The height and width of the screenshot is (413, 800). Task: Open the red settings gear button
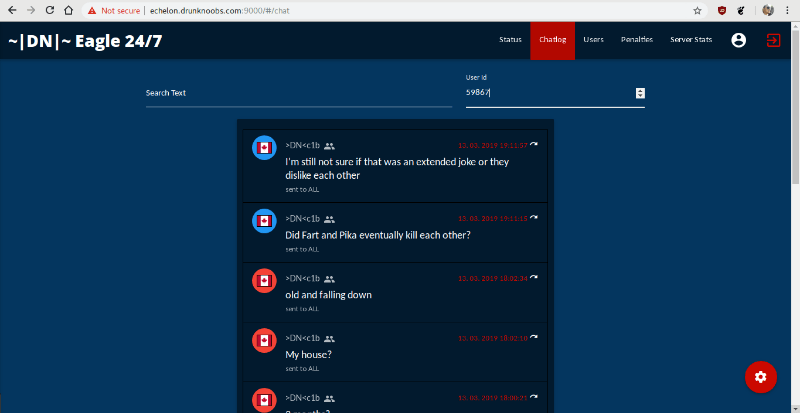tap(761, 376)
